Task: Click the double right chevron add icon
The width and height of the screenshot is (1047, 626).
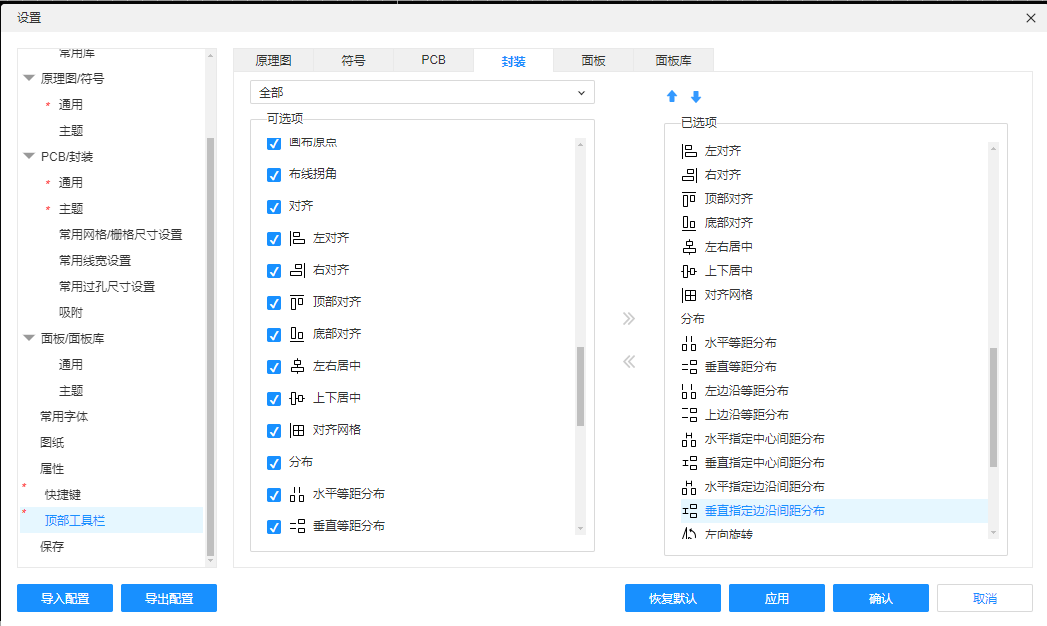Action: tap(629, 319)
